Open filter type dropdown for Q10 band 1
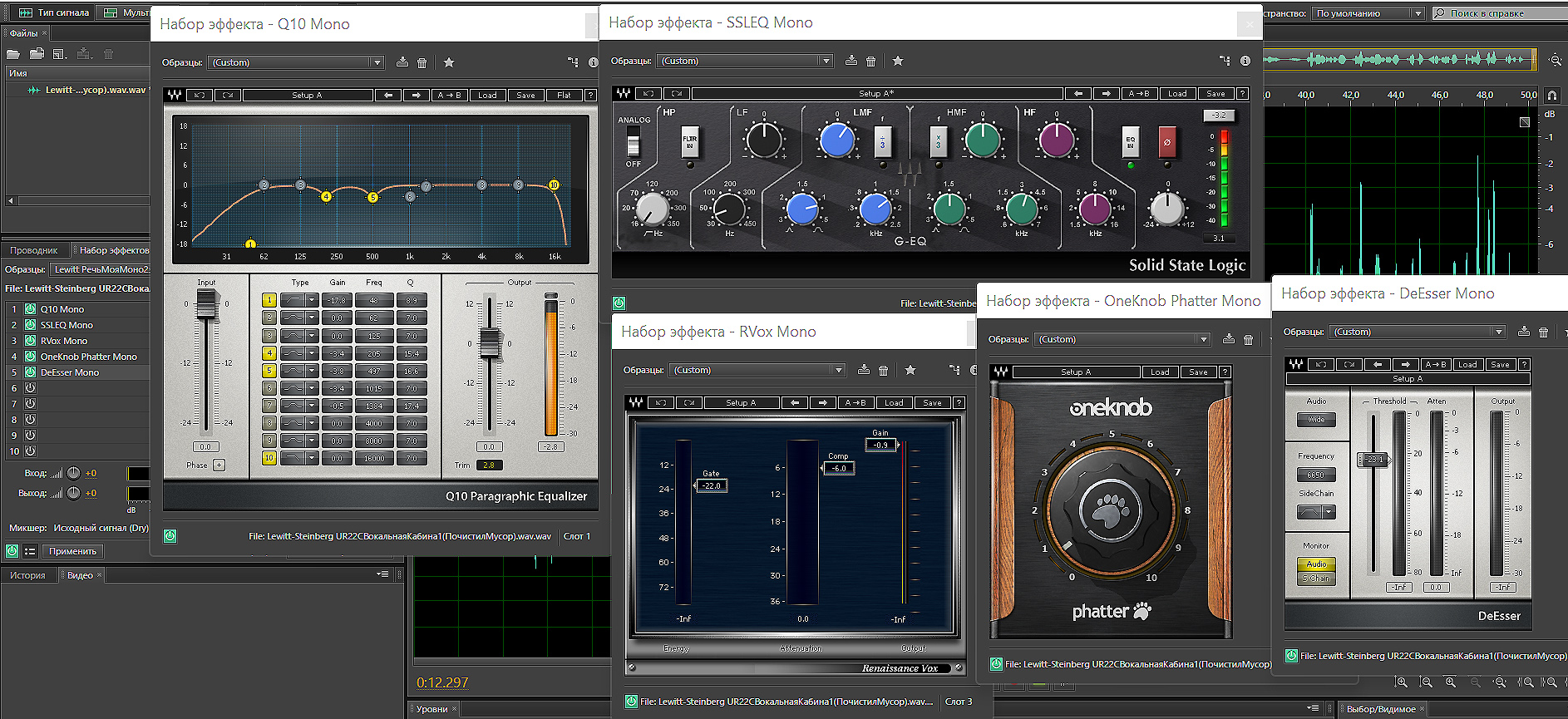 (x=312, y=300)
